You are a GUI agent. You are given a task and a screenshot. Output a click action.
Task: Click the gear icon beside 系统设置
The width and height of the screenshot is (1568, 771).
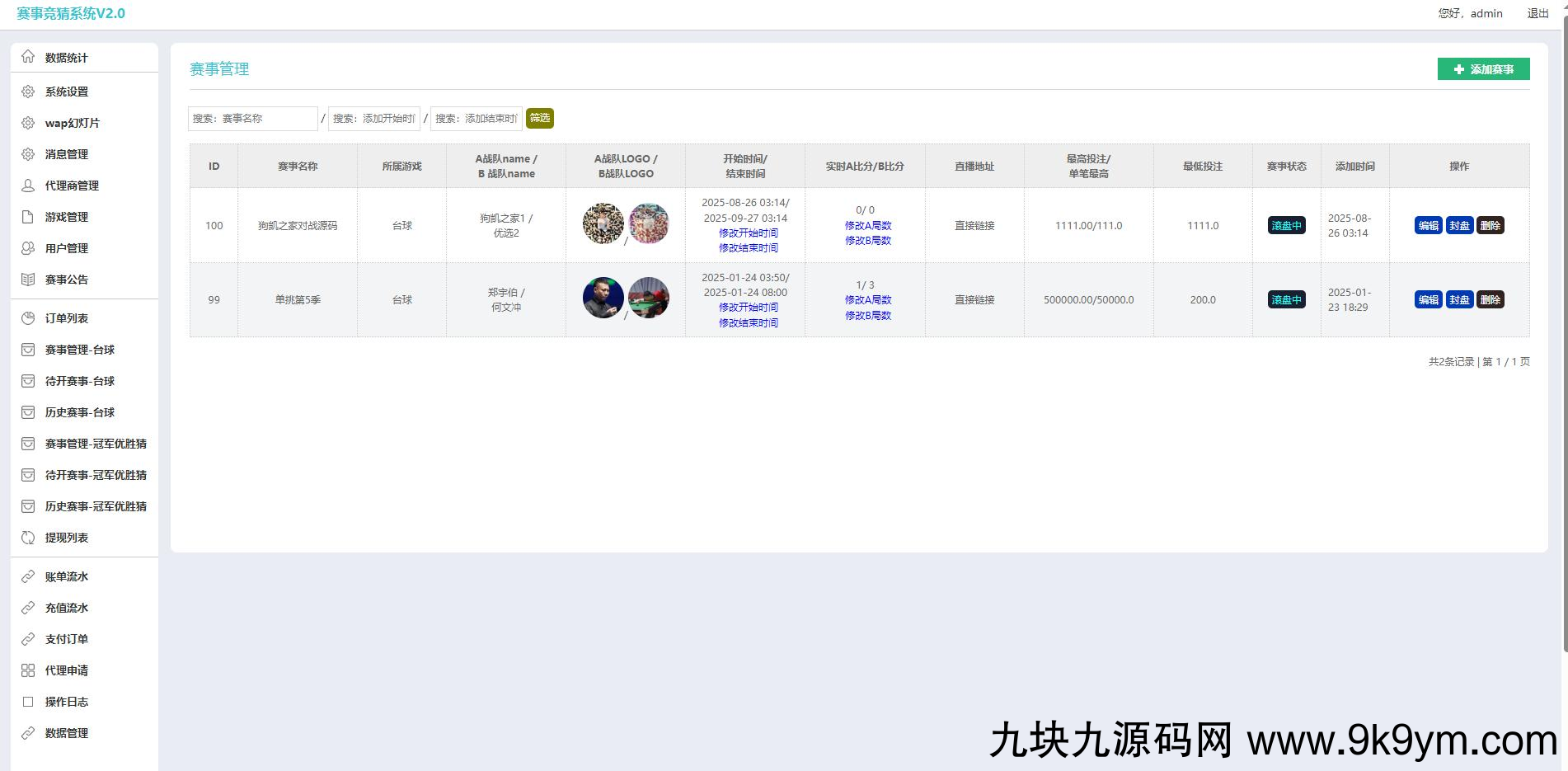[28, 92]
